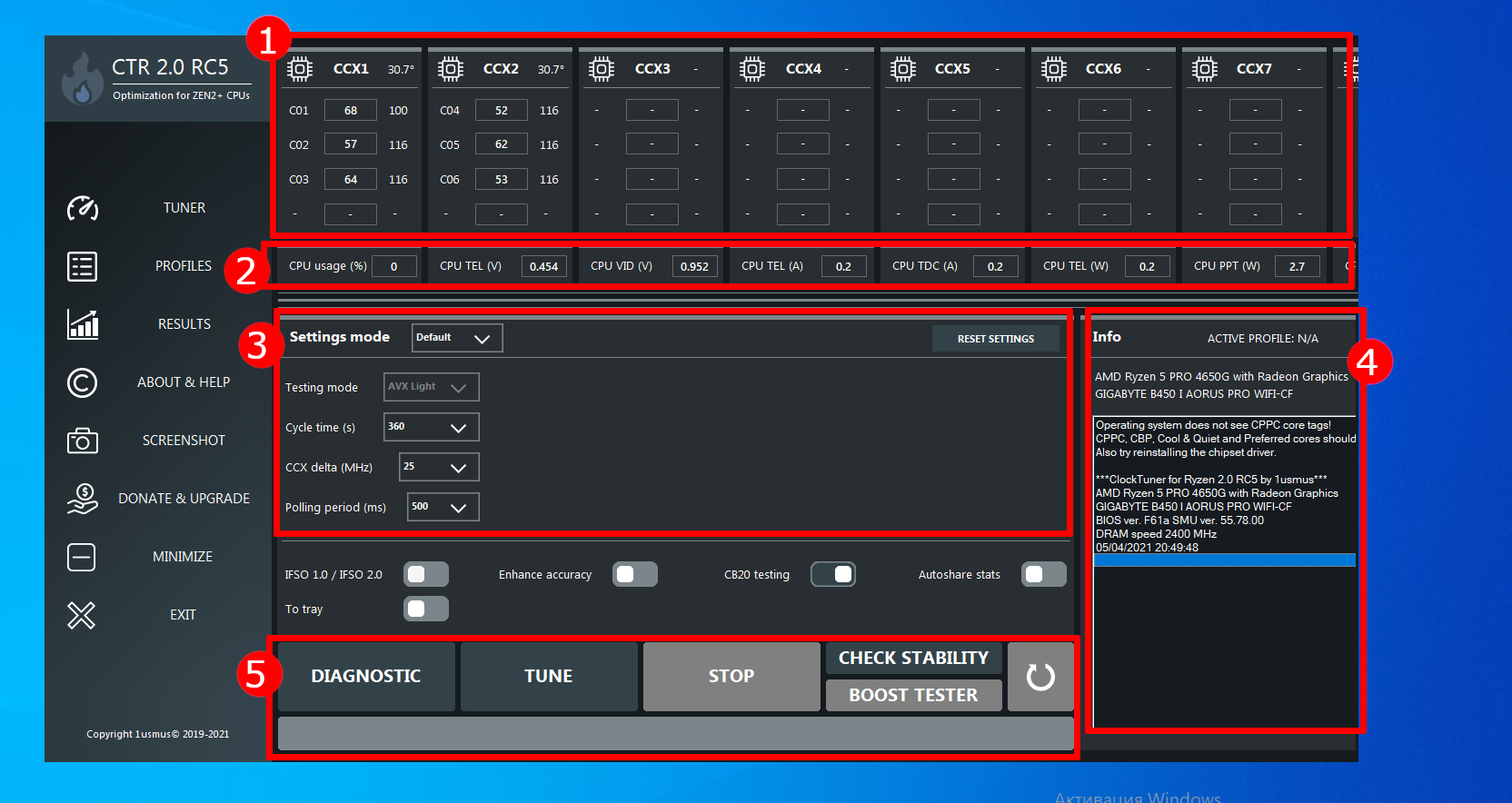
Task: Click the CPU TEL (V) value 0.454
Action: coord(544,266)
